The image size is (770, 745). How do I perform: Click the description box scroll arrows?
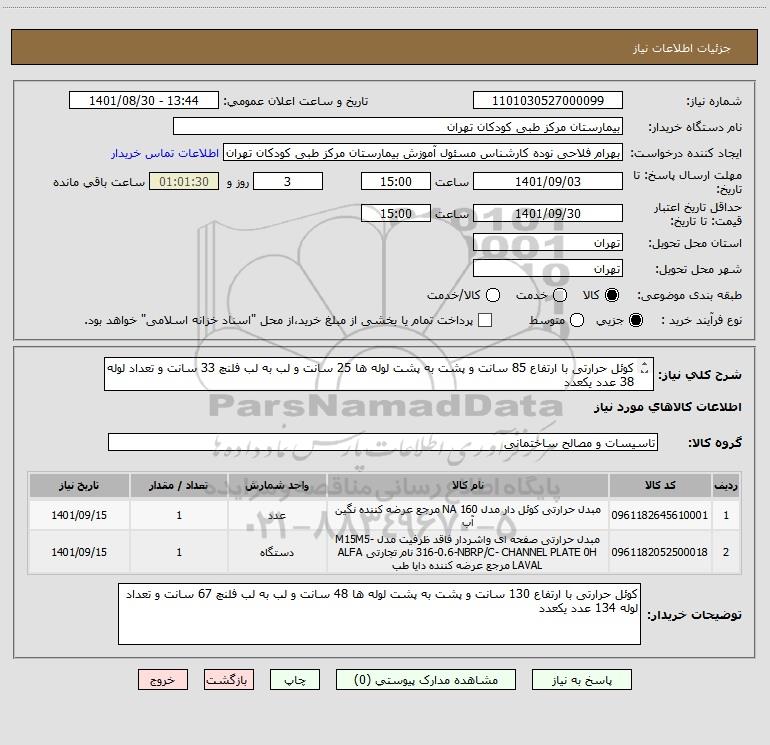[x=645, y=368]
